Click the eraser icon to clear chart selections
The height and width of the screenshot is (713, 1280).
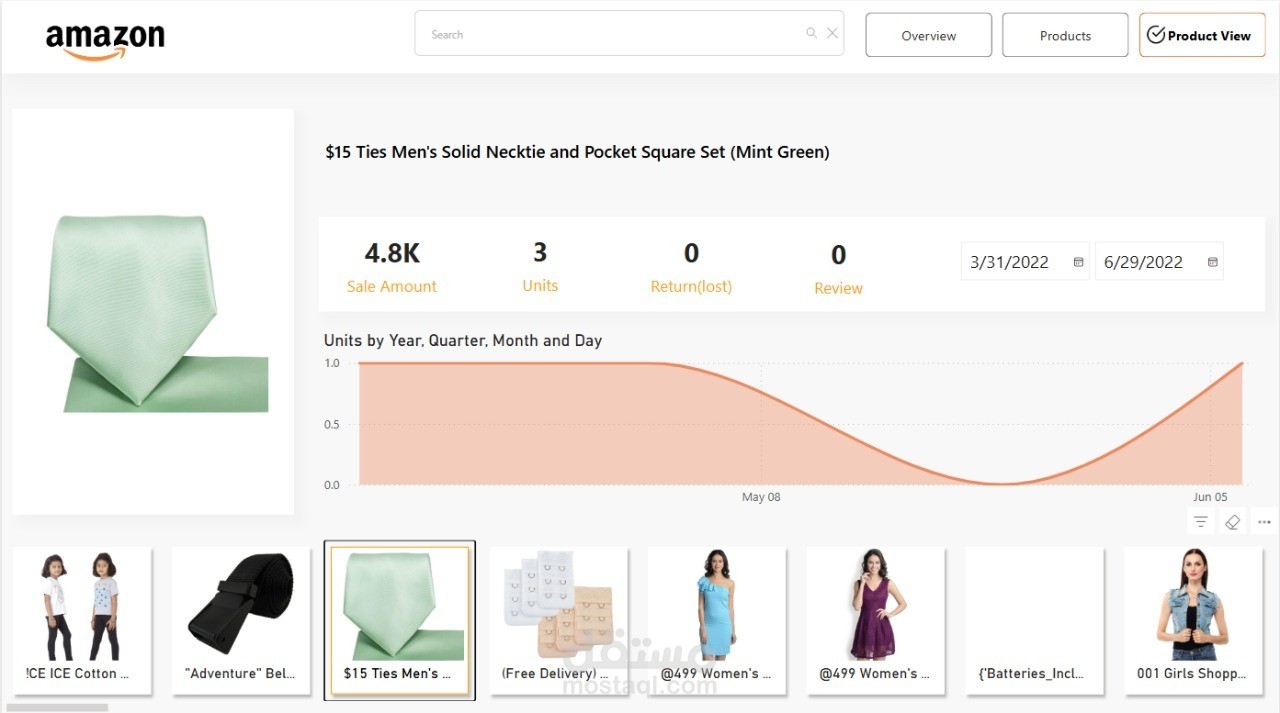pyautogui.click(x=1232, y=521)
